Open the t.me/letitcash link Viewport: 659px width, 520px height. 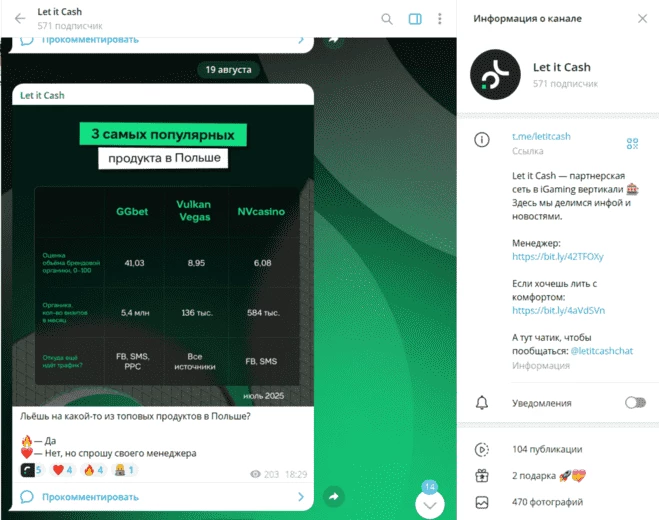point(541,136)
